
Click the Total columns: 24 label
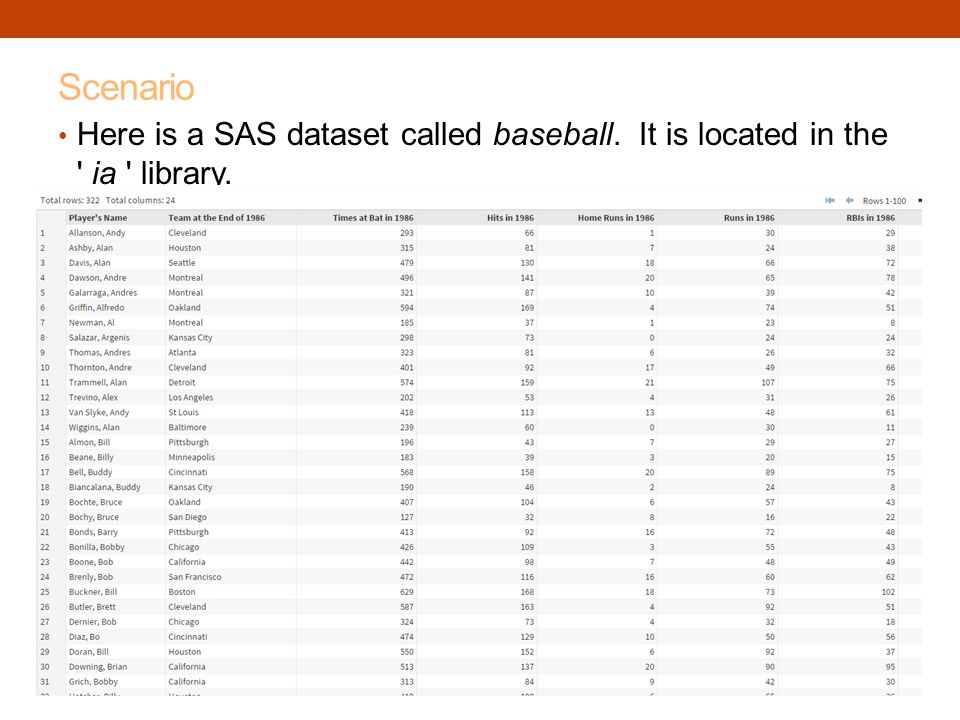click(x=140, y=200)
